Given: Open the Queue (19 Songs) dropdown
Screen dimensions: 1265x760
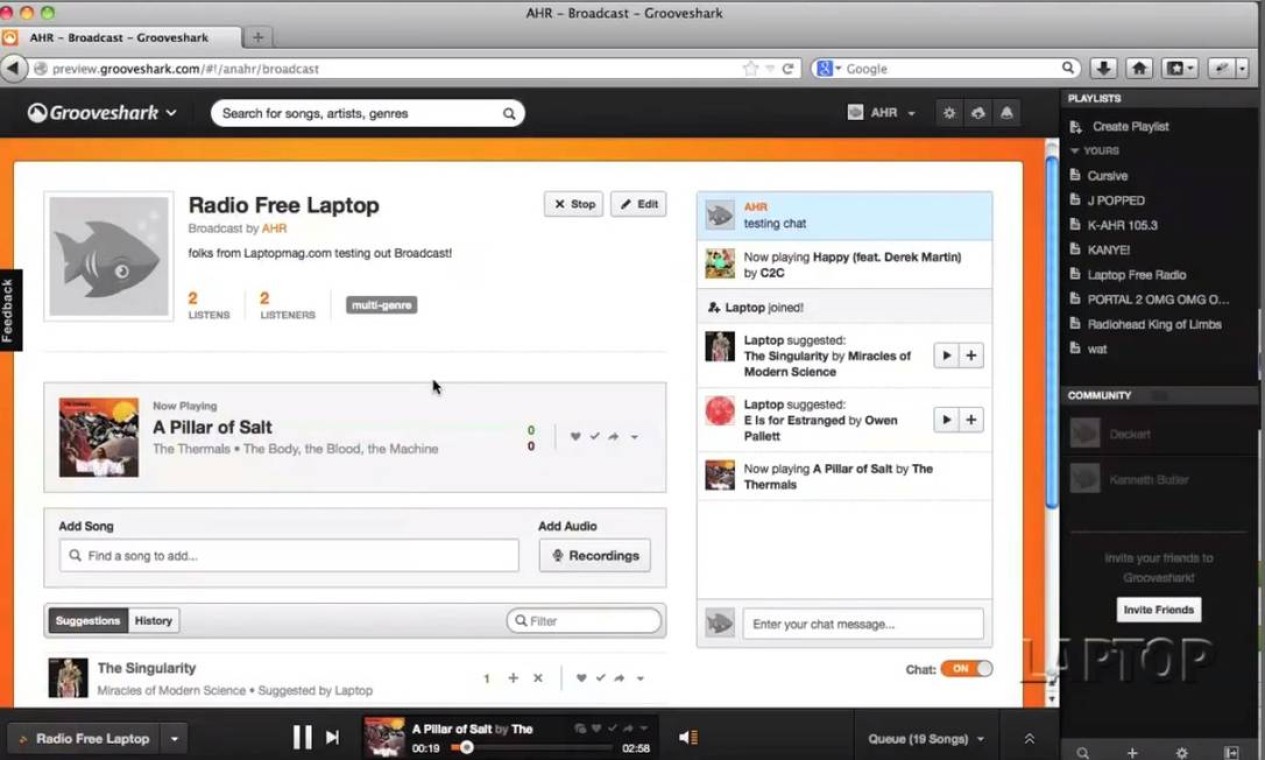Looking at the screenshot, I should tap(925, 738).
